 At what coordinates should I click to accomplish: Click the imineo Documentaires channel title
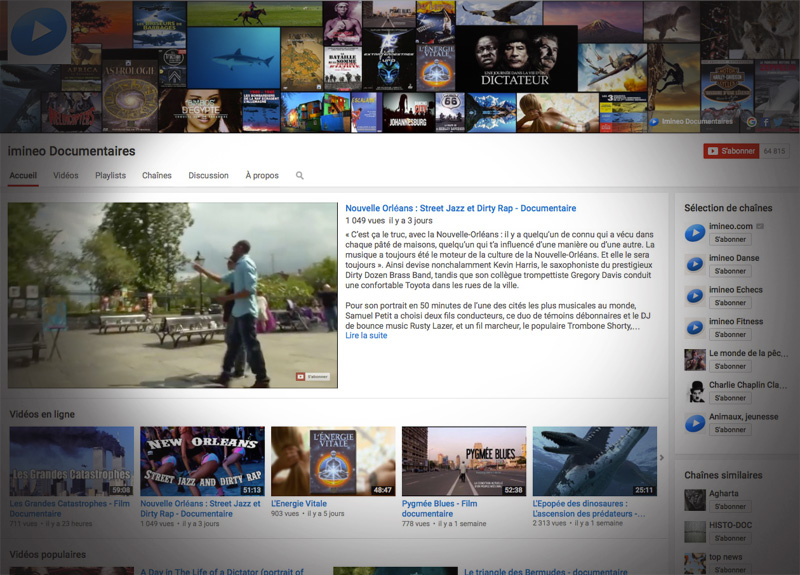pos(71,151)
